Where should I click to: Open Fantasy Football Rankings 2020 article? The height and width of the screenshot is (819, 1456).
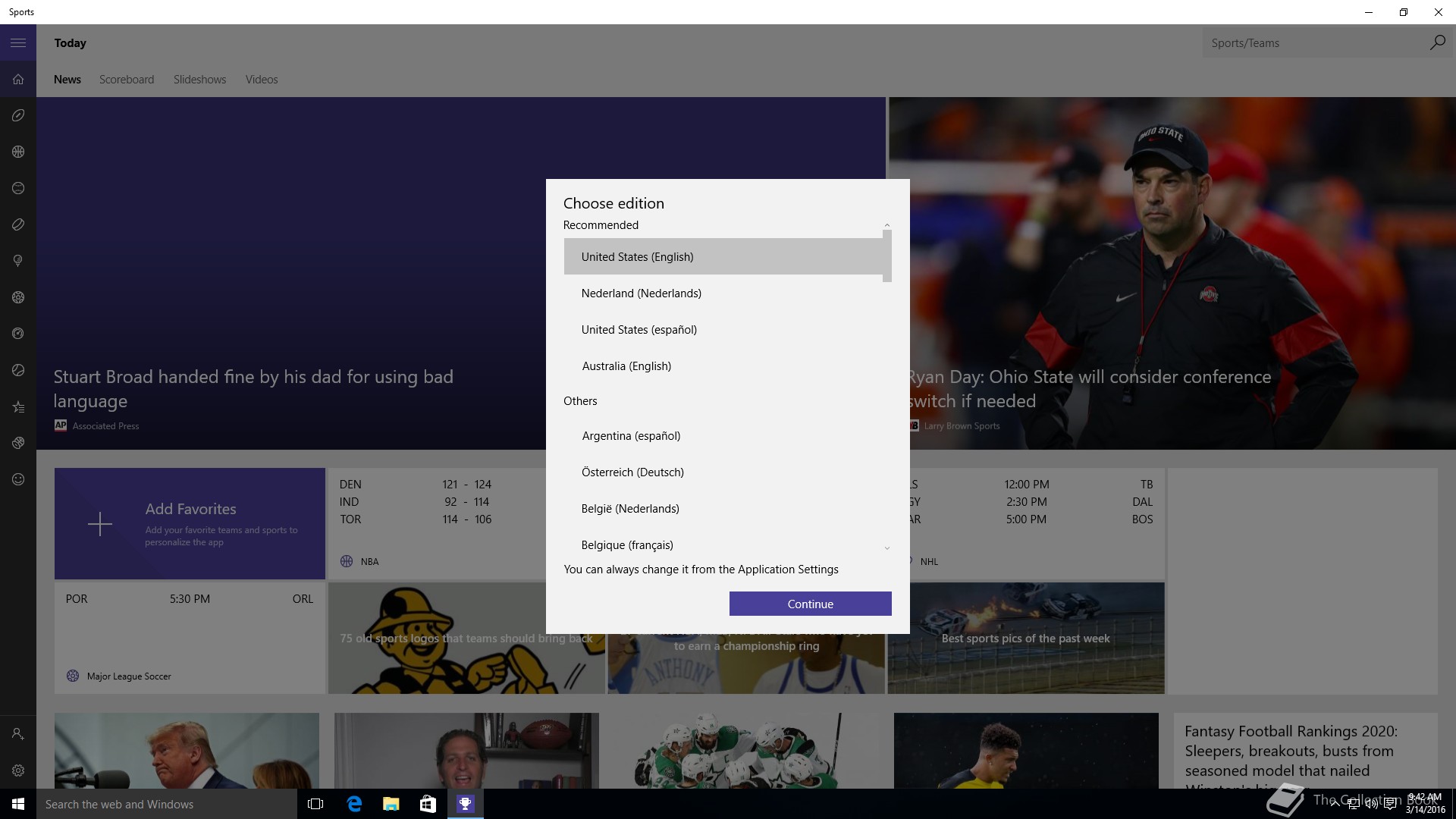1304,751
